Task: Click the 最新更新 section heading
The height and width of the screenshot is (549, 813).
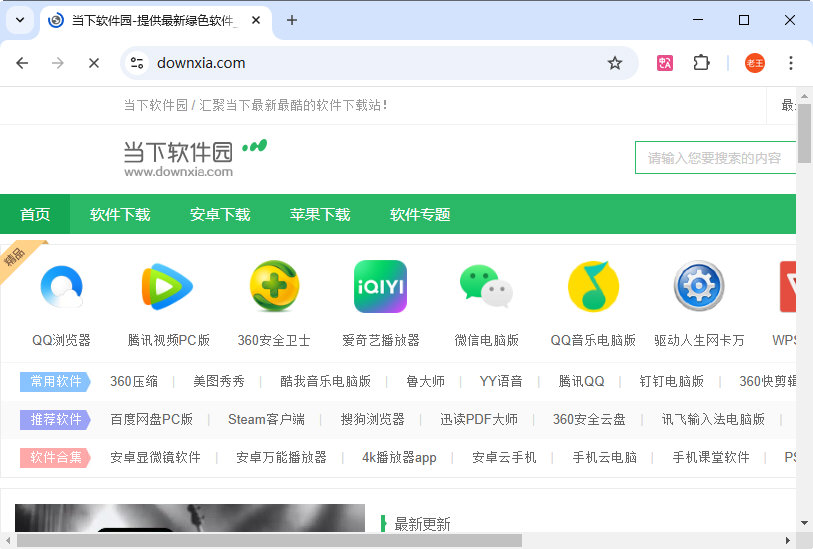Action: point(422,524)
